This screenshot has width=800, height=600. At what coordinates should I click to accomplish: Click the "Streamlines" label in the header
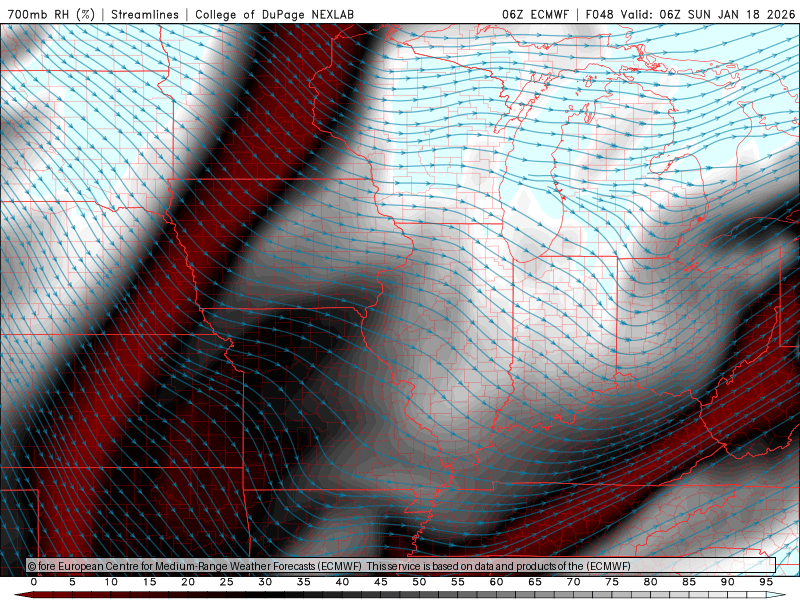click(145, 14)
